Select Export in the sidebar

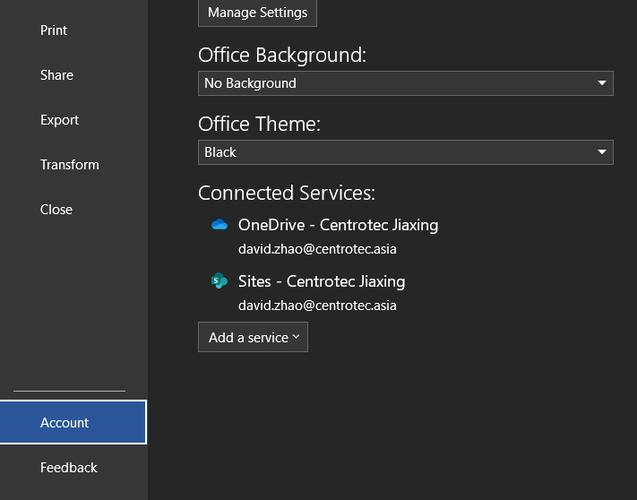(x=59, y=120)
